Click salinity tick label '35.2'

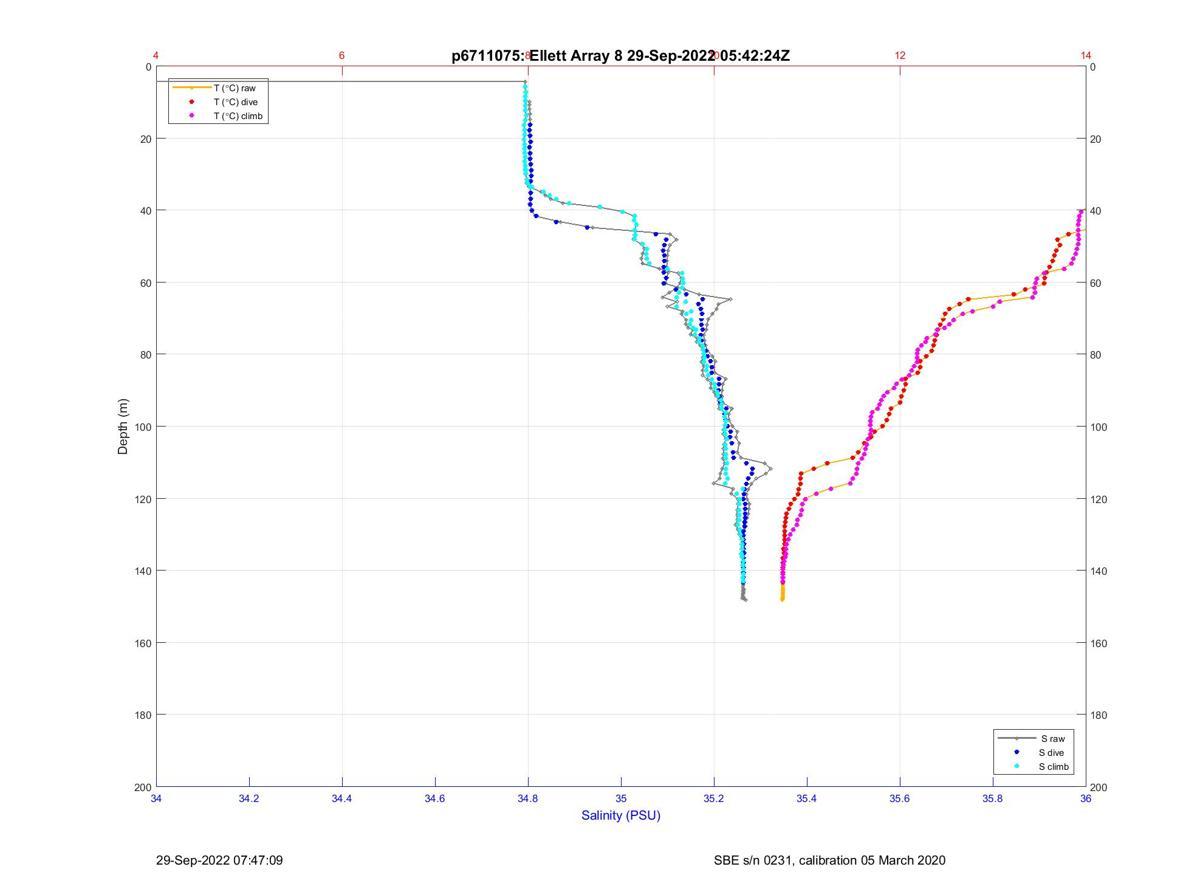pyautogui.click(x=714, y=798)
